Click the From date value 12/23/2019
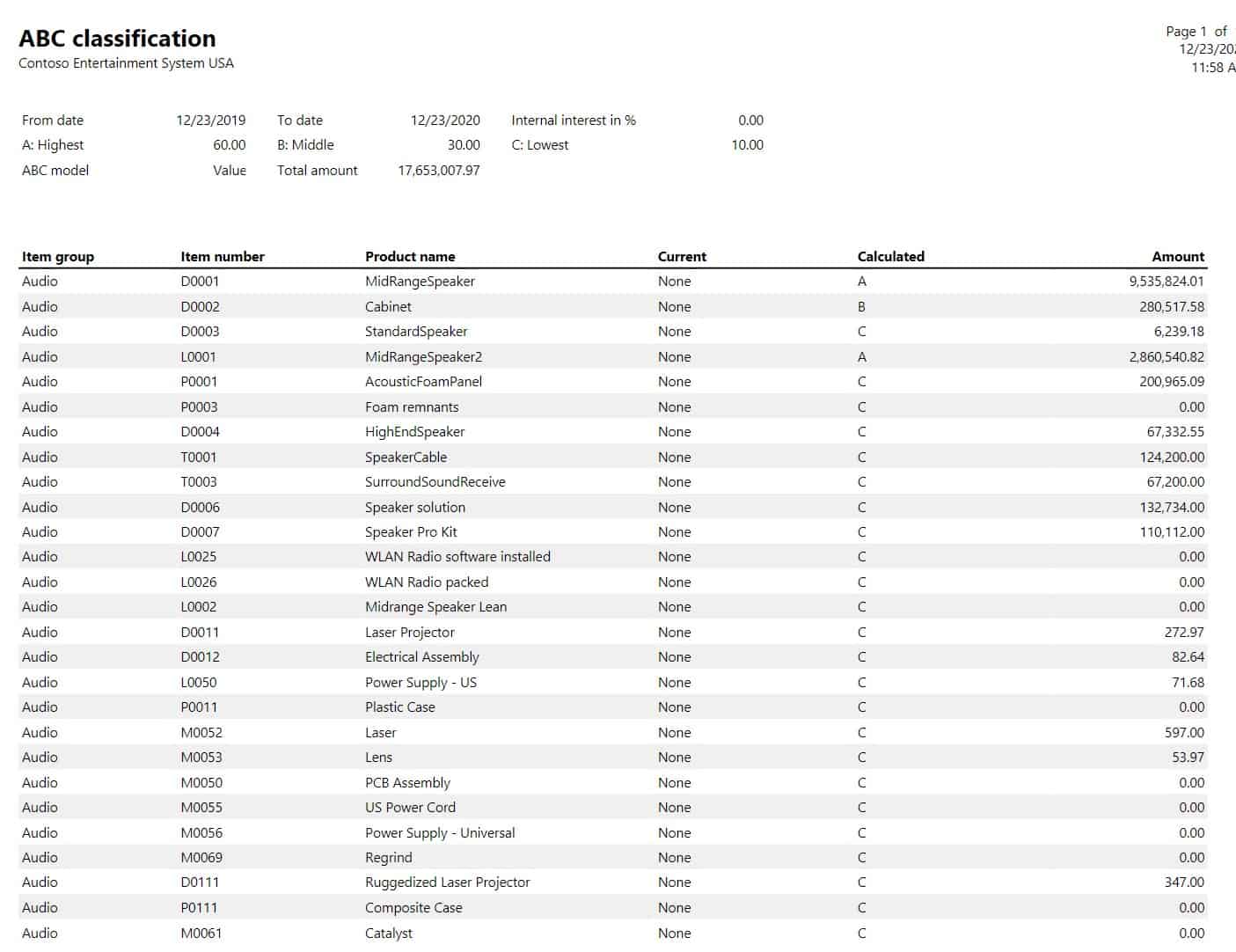 211,120
